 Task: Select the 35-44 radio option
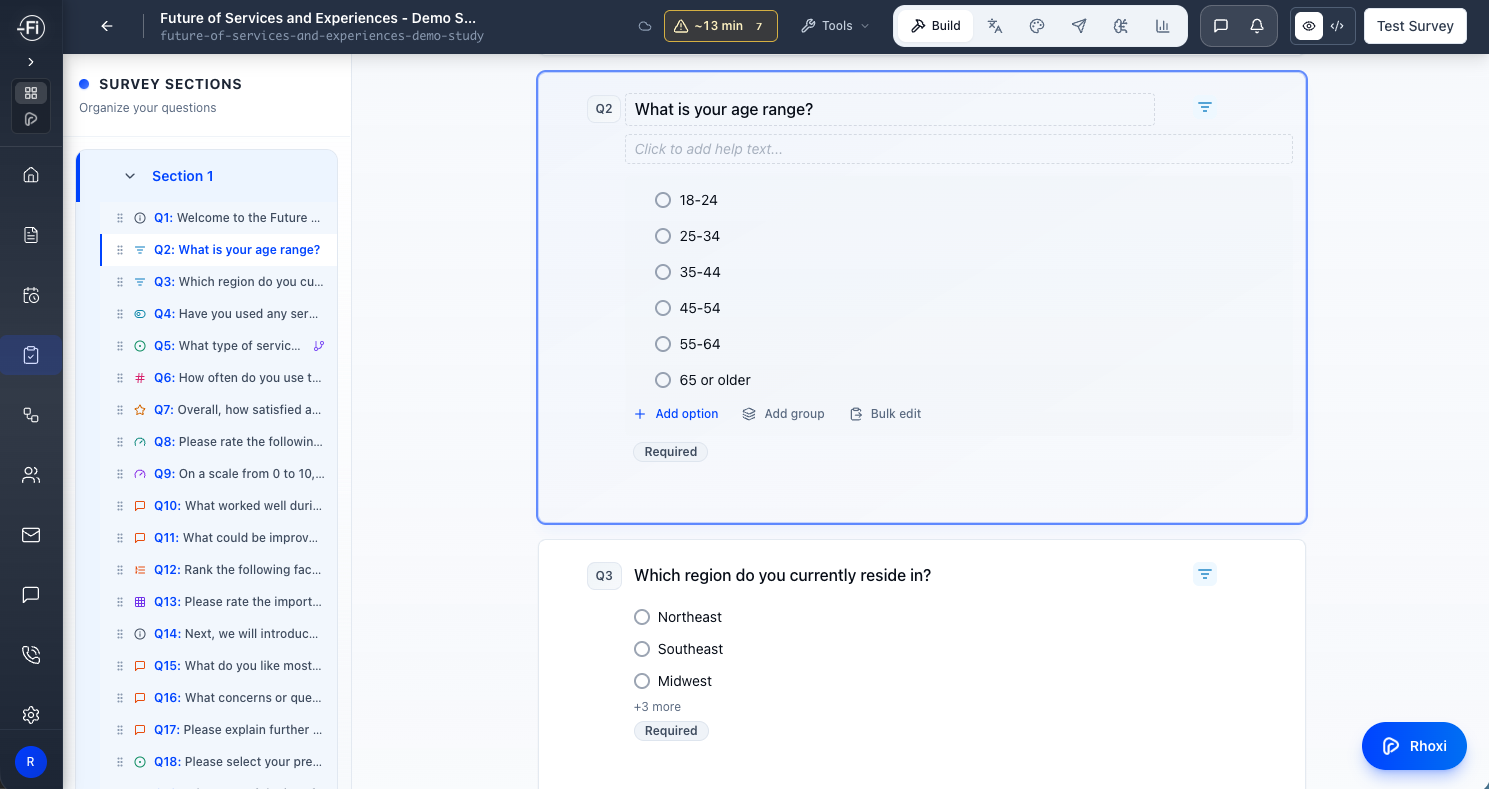pos(662,272)
